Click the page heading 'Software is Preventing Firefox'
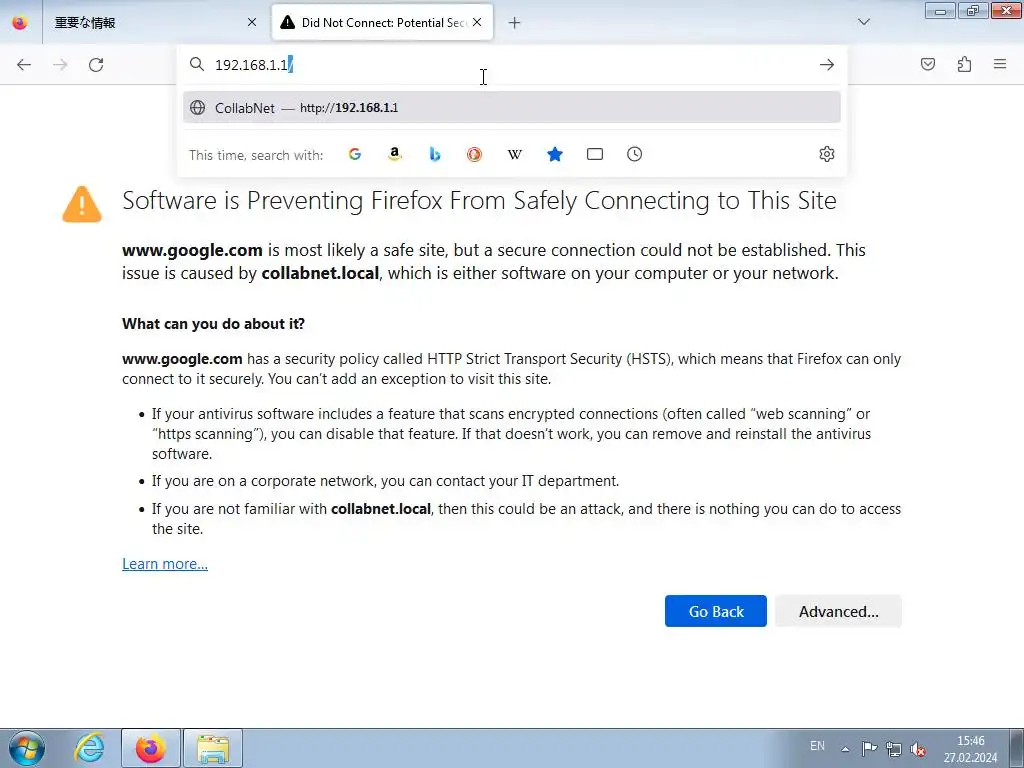The height and width of the screenshot is (768, 1024). tap(479, 200)
